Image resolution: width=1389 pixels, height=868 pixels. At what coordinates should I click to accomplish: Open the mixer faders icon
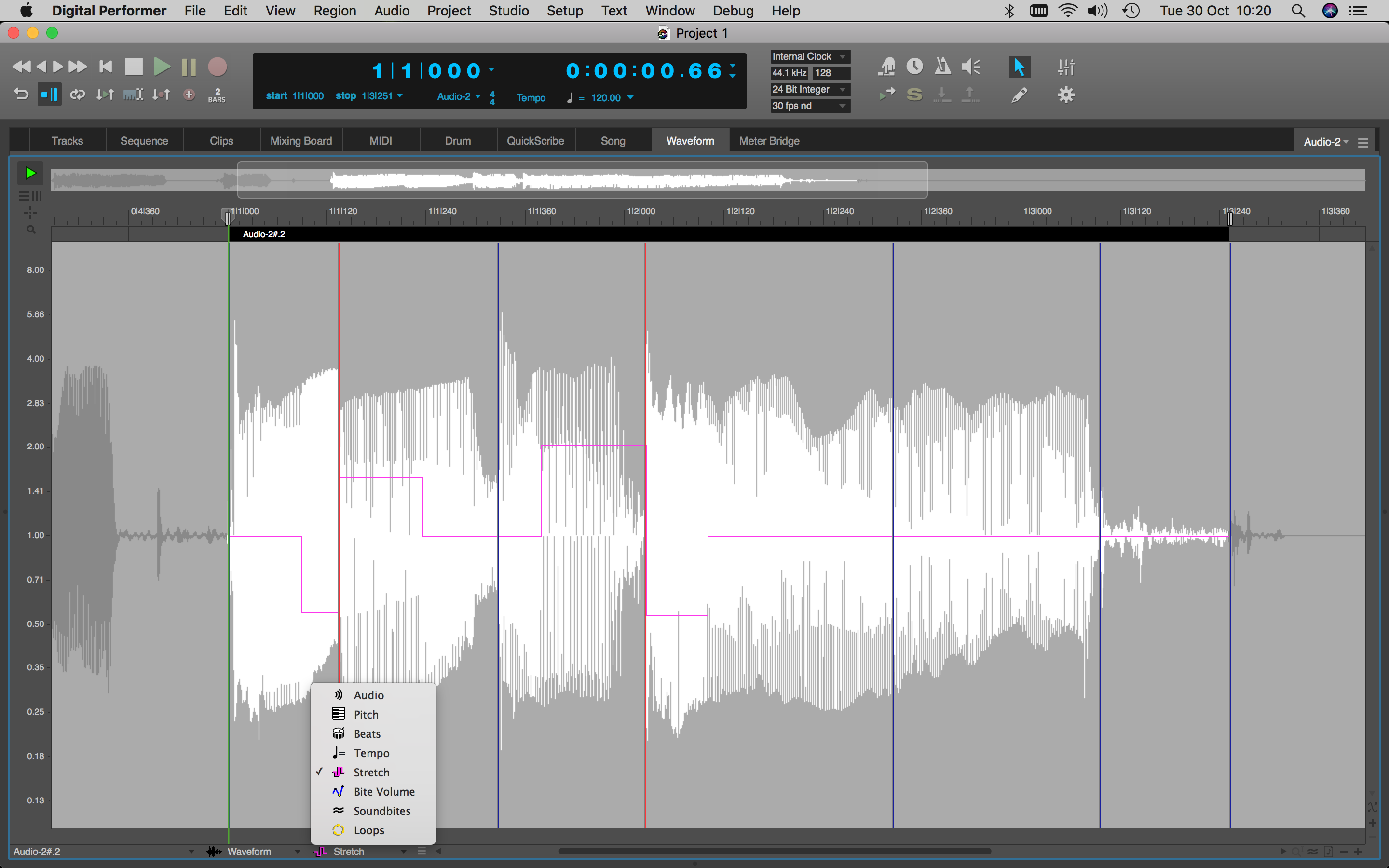pos(1066,67)
